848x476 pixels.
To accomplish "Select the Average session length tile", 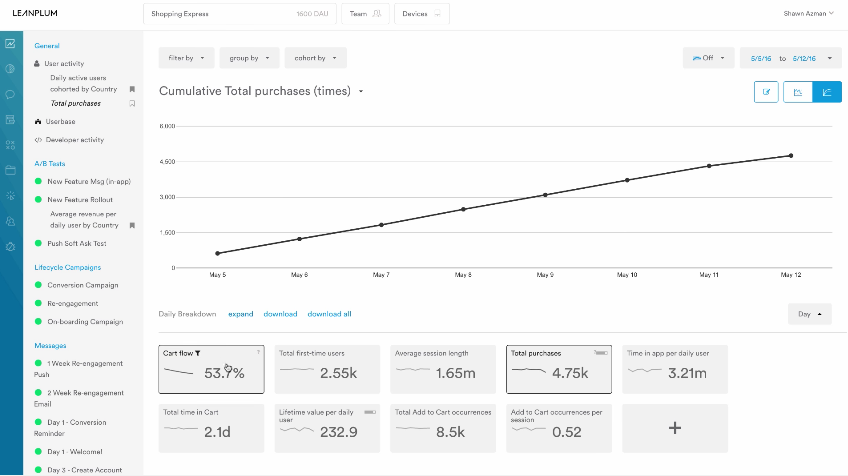I will point(443,369).
